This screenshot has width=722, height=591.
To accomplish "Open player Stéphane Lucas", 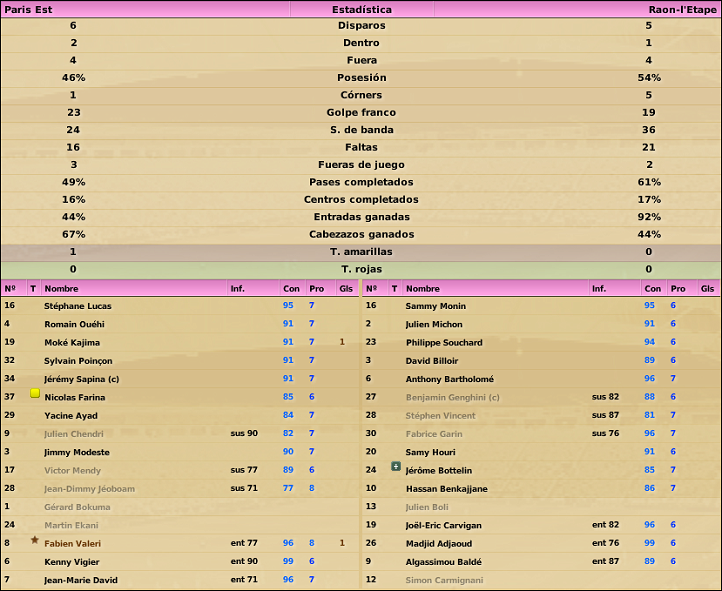I will 77,306.
